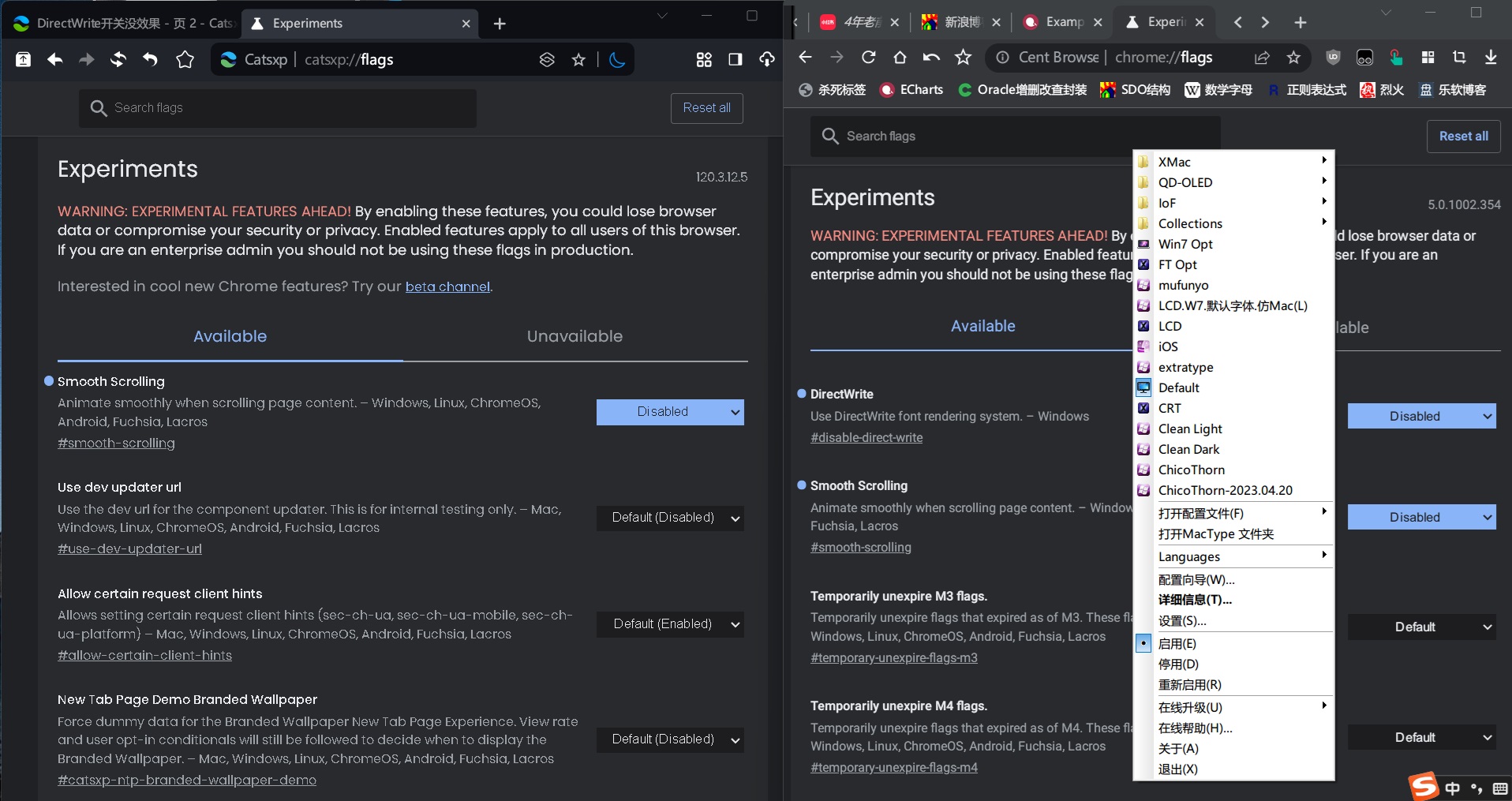
Task: Open the beta channel link
Action: point(447,286)
